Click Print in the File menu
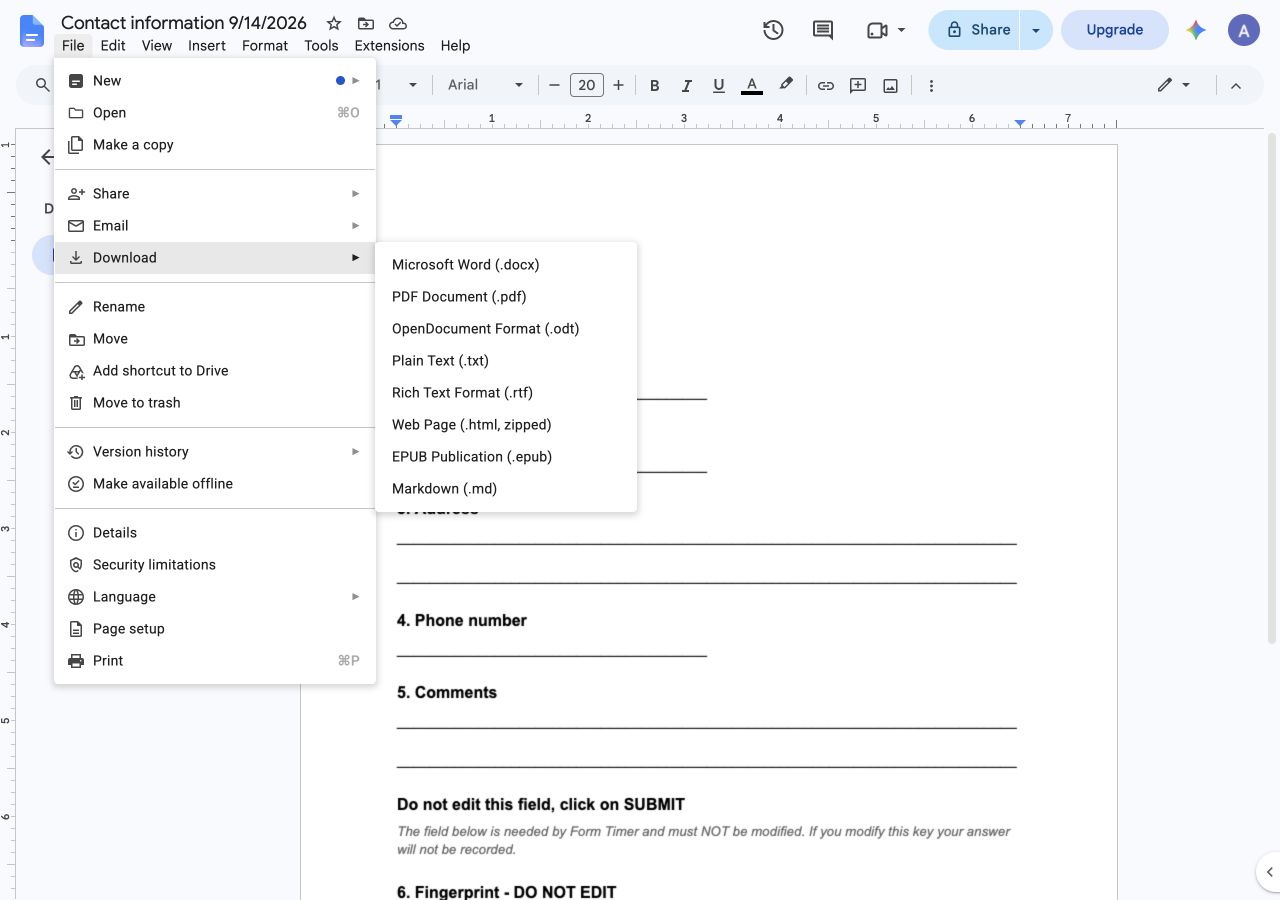Viewport: 1280px width, 900px height. [215, 661]
